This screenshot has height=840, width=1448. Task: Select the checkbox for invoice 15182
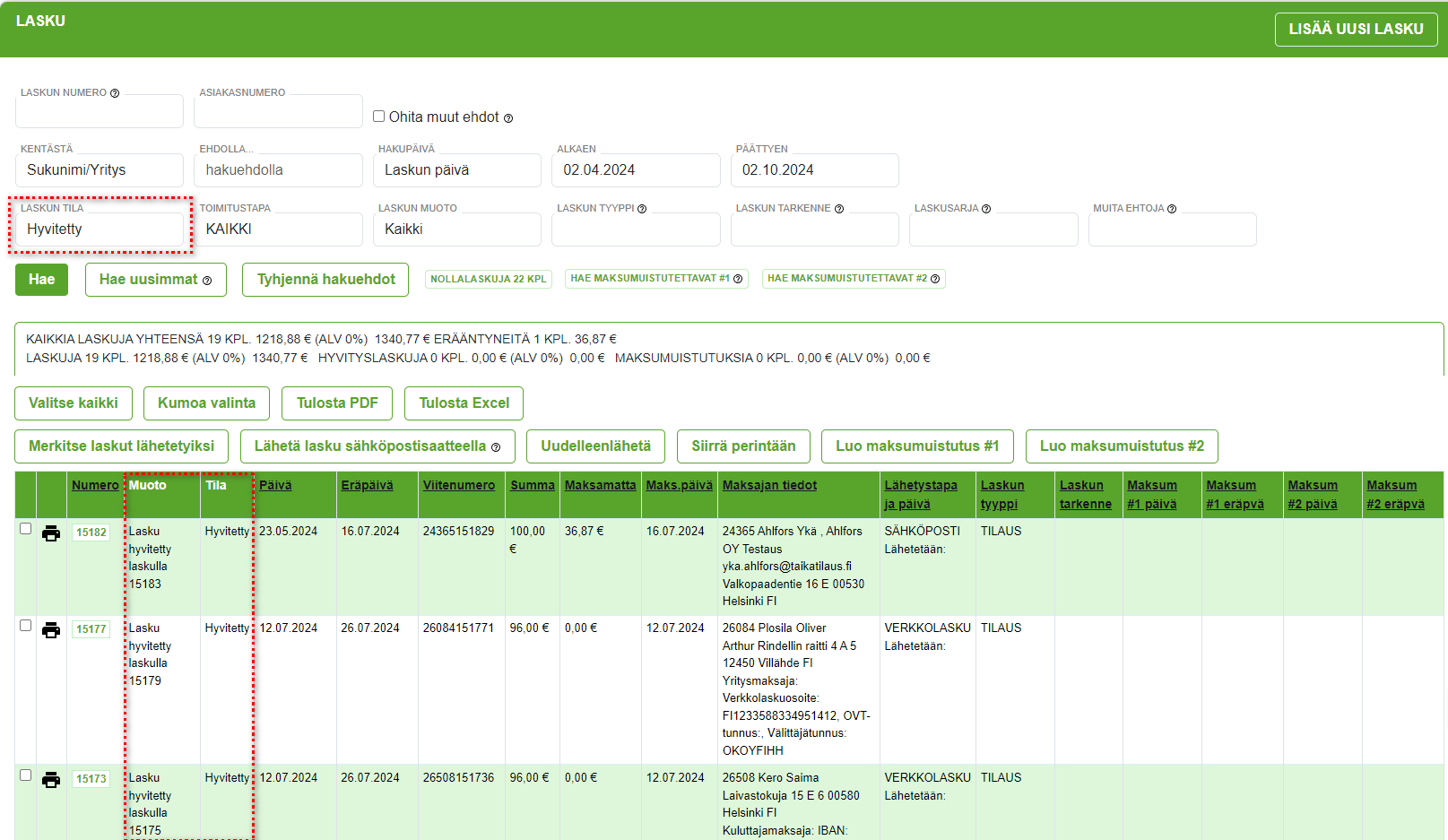(26, 529)
